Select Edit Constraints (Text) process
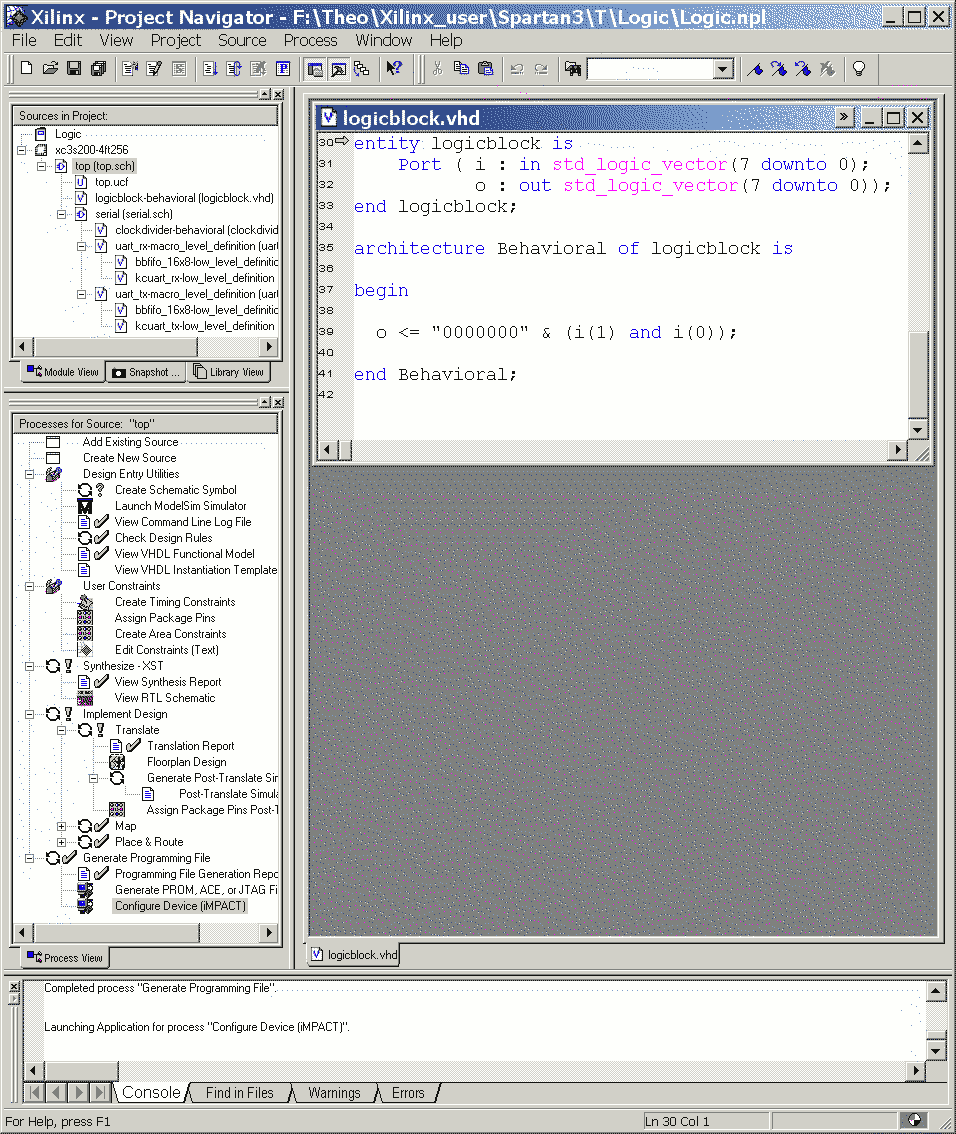The width and height of the screenshot is (956, 1134). (166, 650)
